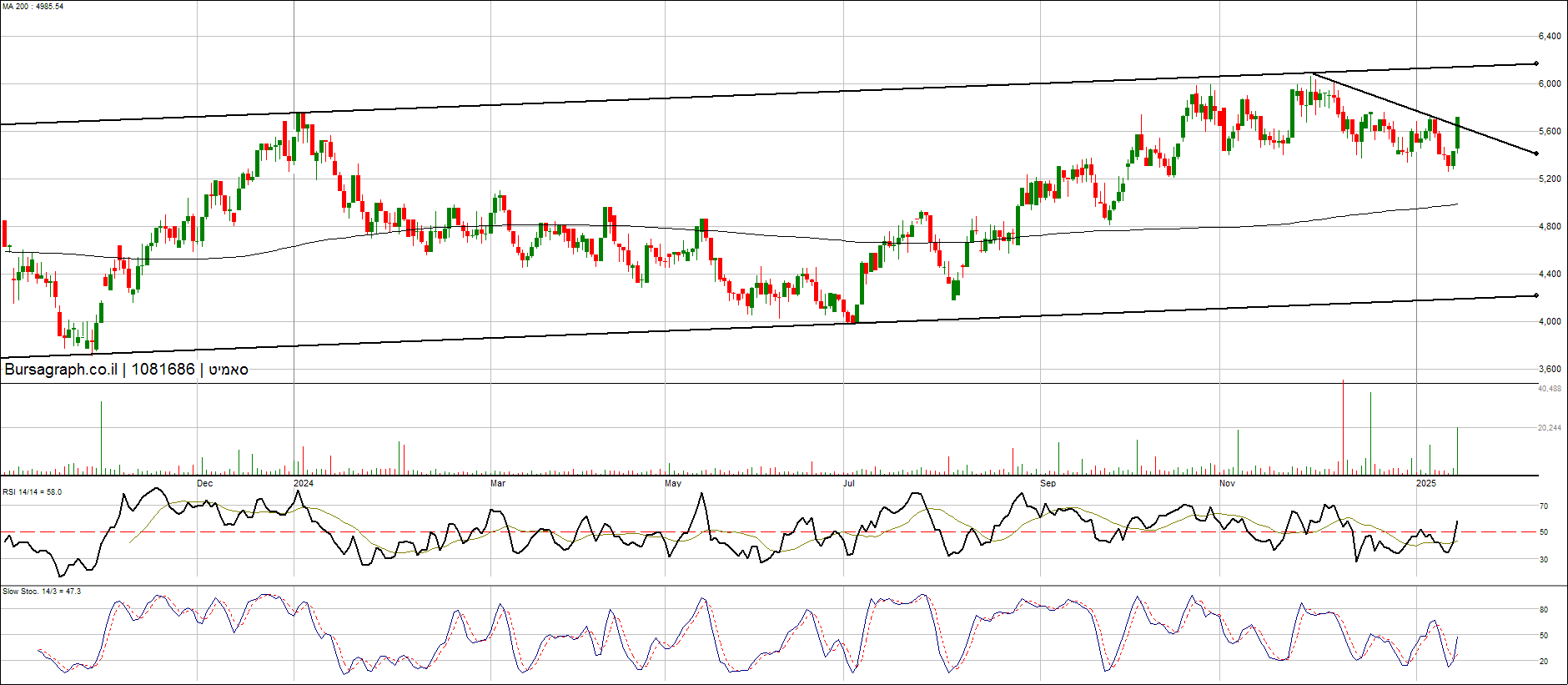Click the Jul date axis label
The width and height of the screenshot is (1568, 685).
pyautogui.click(x=849, y=483)
